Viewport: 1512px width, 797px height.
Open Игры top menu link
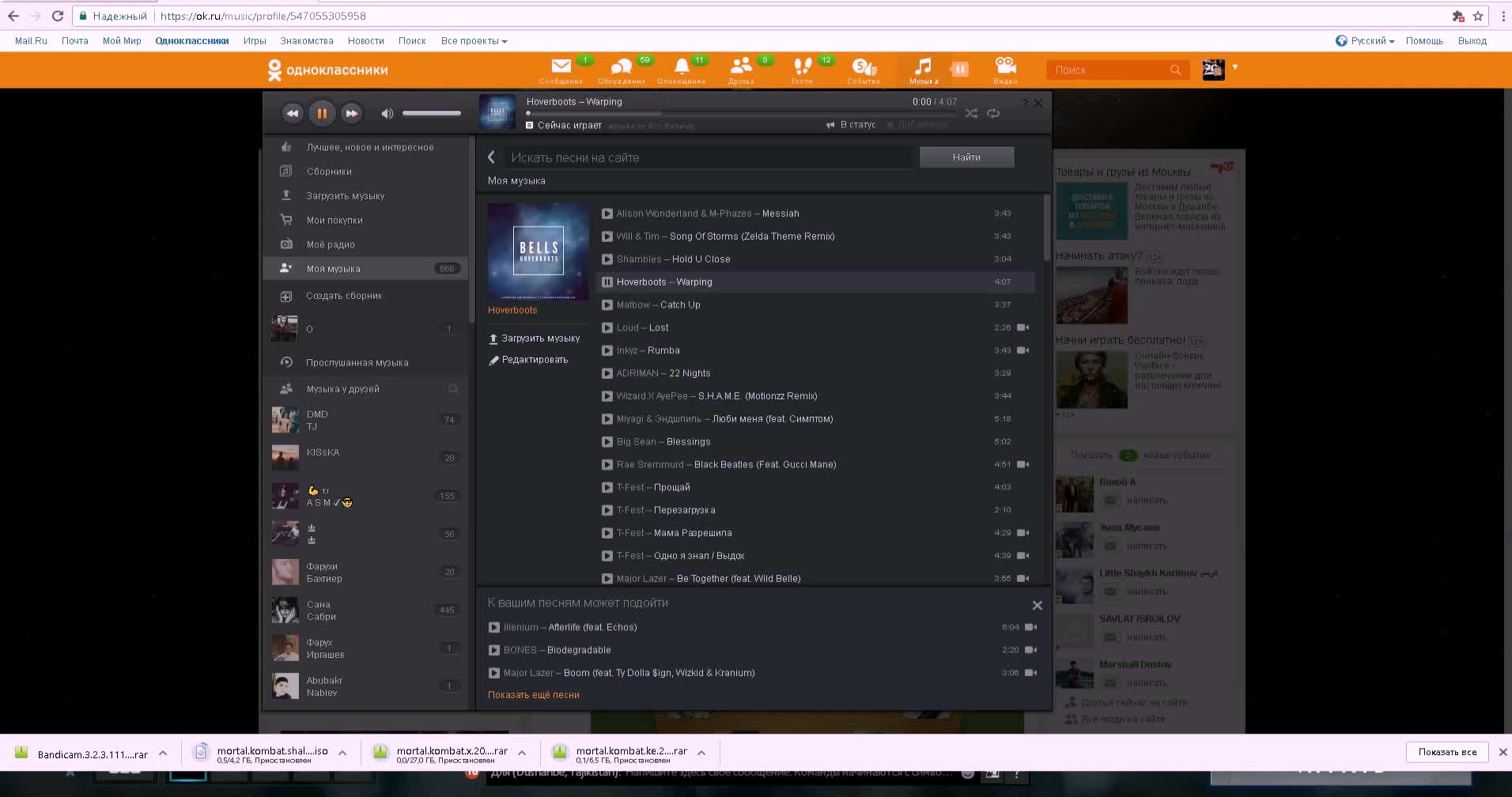255,41
